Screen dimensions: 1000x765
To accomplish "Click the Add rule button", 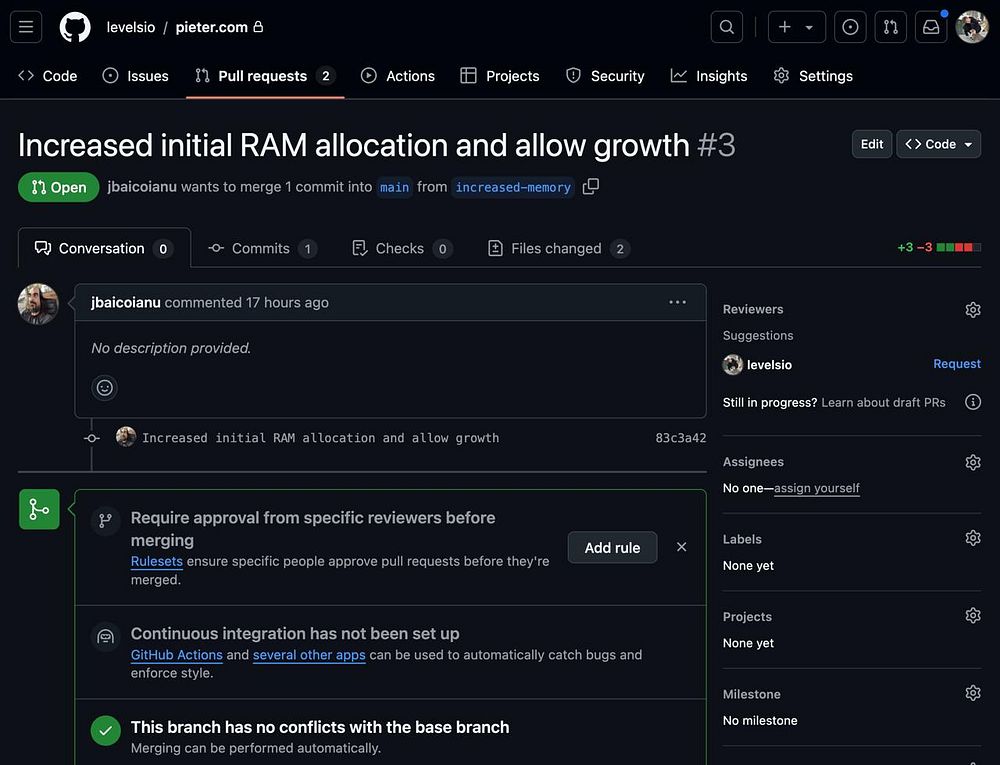I will [612, 548].
